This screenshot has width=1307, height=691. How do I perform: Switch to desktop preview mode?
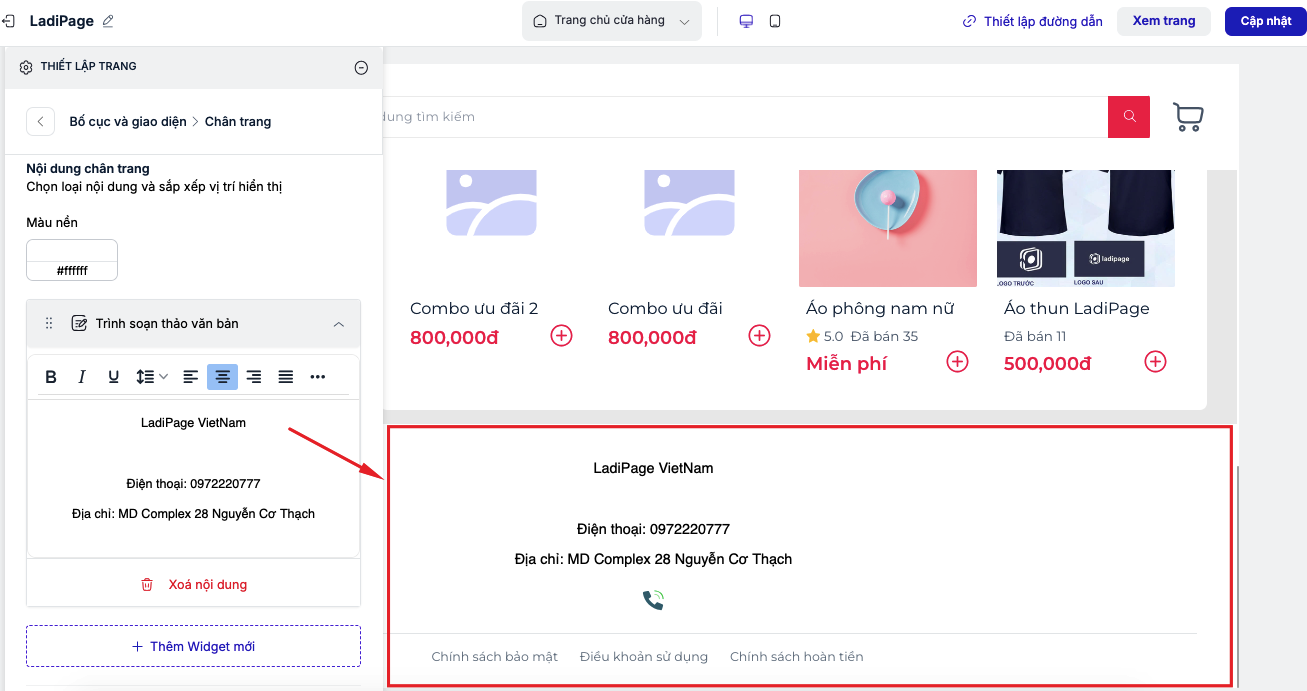click(x=746, y=21)
